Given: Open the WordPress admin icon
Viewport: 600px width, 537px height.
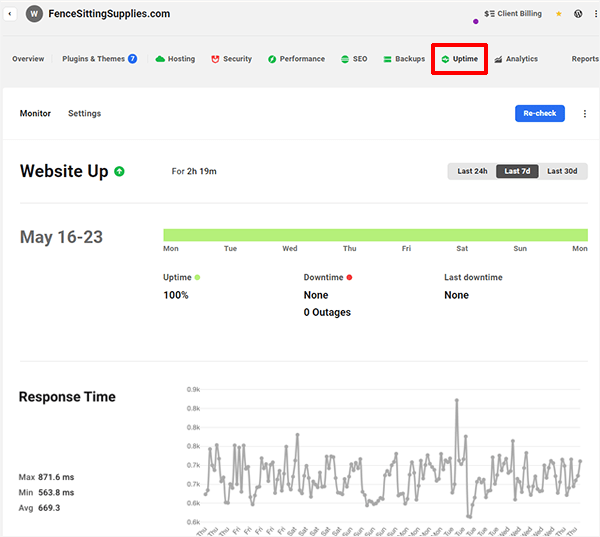Looking at the screenshot, I should point(579,15).
